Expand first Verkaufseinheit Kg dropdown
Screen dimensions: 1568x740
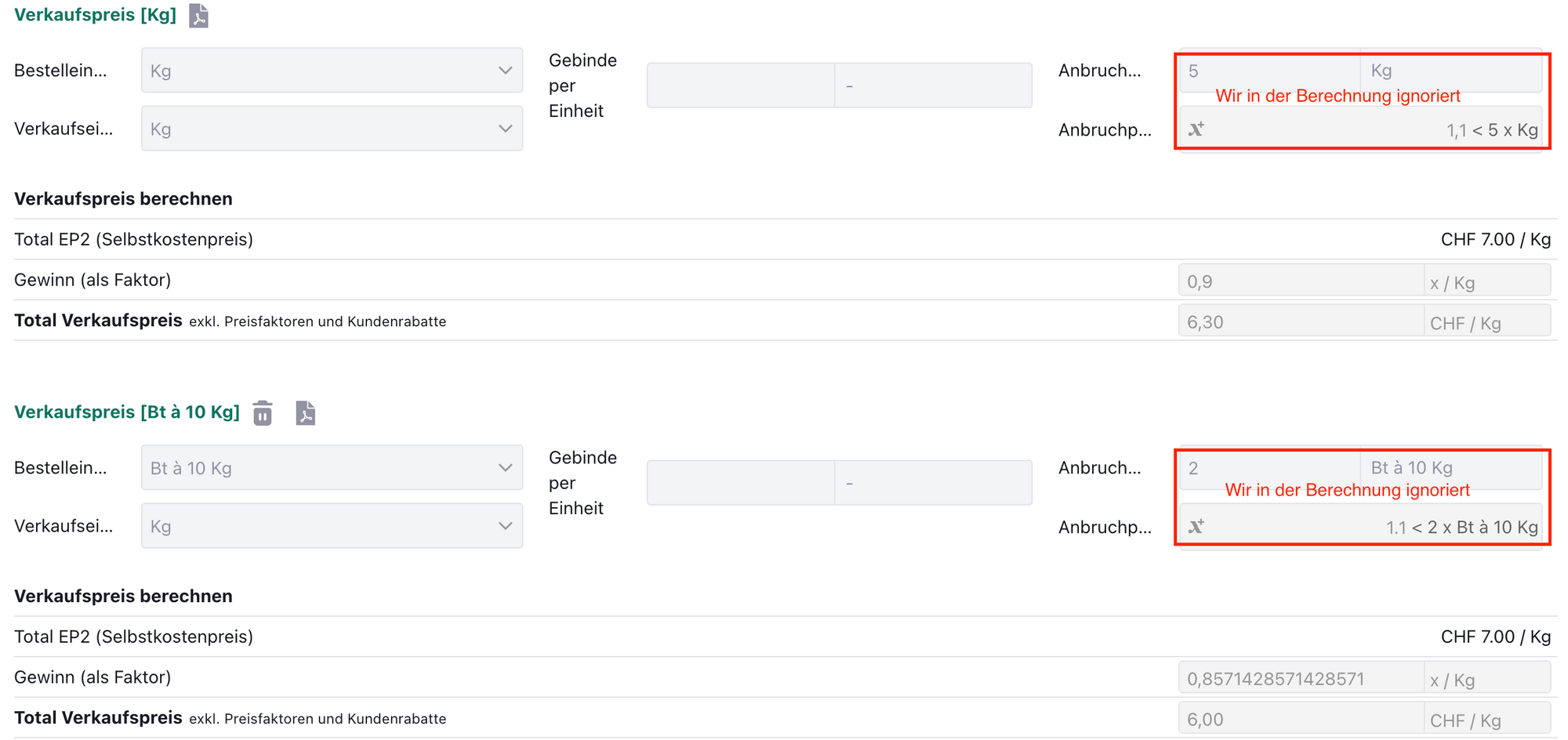tap(332, 129)
